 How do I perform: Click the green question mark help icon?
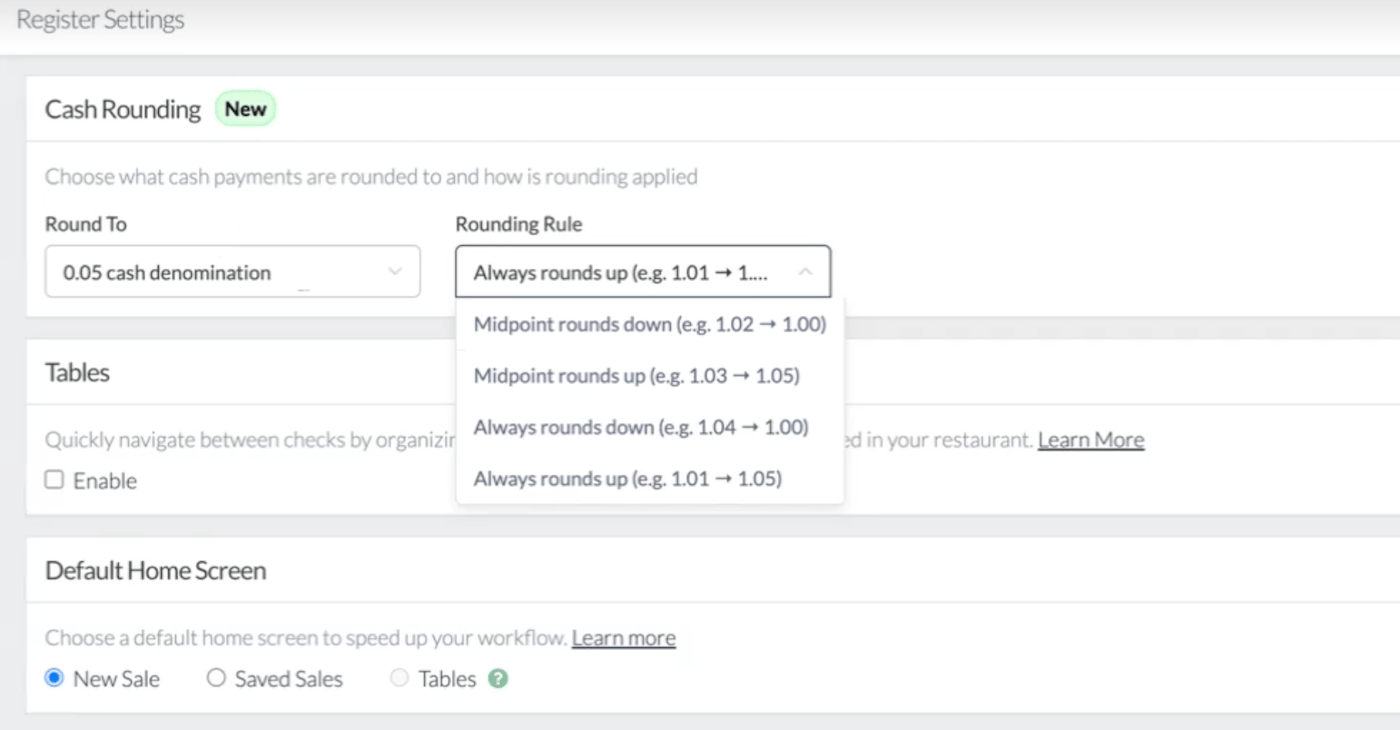pos(497,678)
